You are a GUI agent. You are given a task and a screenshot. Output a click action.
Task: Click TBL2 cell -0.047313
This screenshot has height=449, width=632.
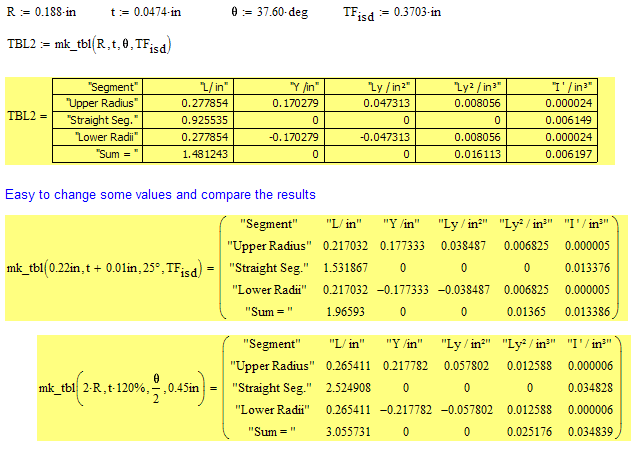tap(370, 137)
